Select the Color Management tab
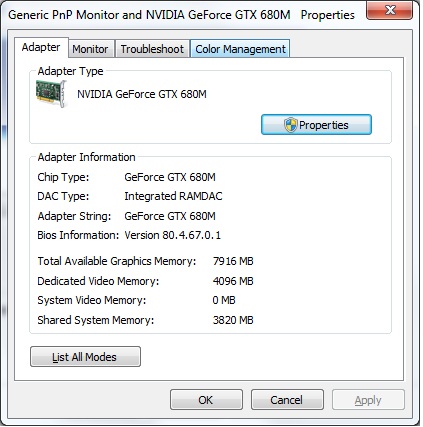Image resolution: width=423 pixels, height=427 pixels. pos(240,49)
